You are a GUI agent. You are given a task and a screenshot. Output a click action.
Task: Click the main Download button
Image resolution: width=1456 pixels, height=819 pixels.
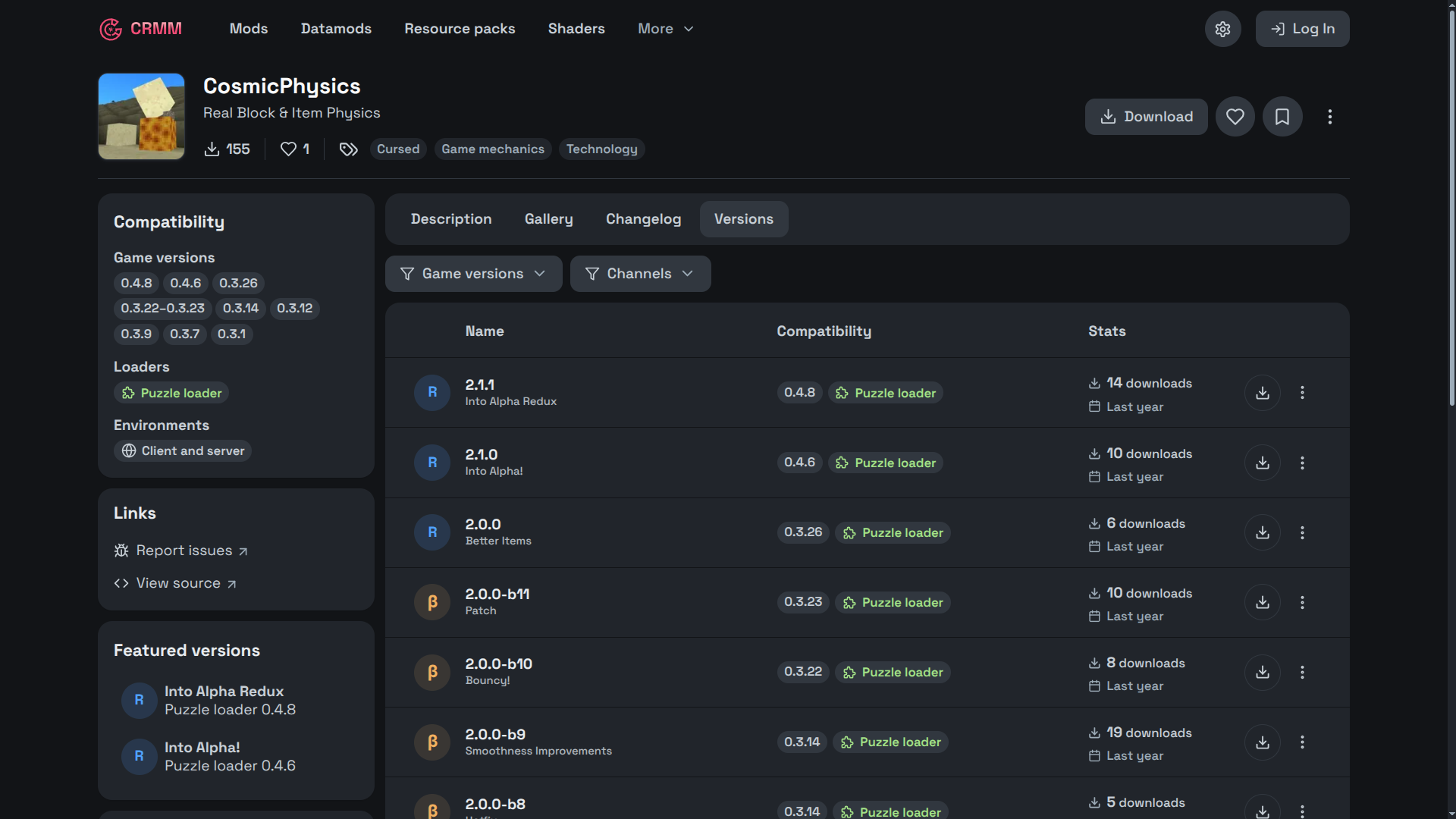(1146, 117)
